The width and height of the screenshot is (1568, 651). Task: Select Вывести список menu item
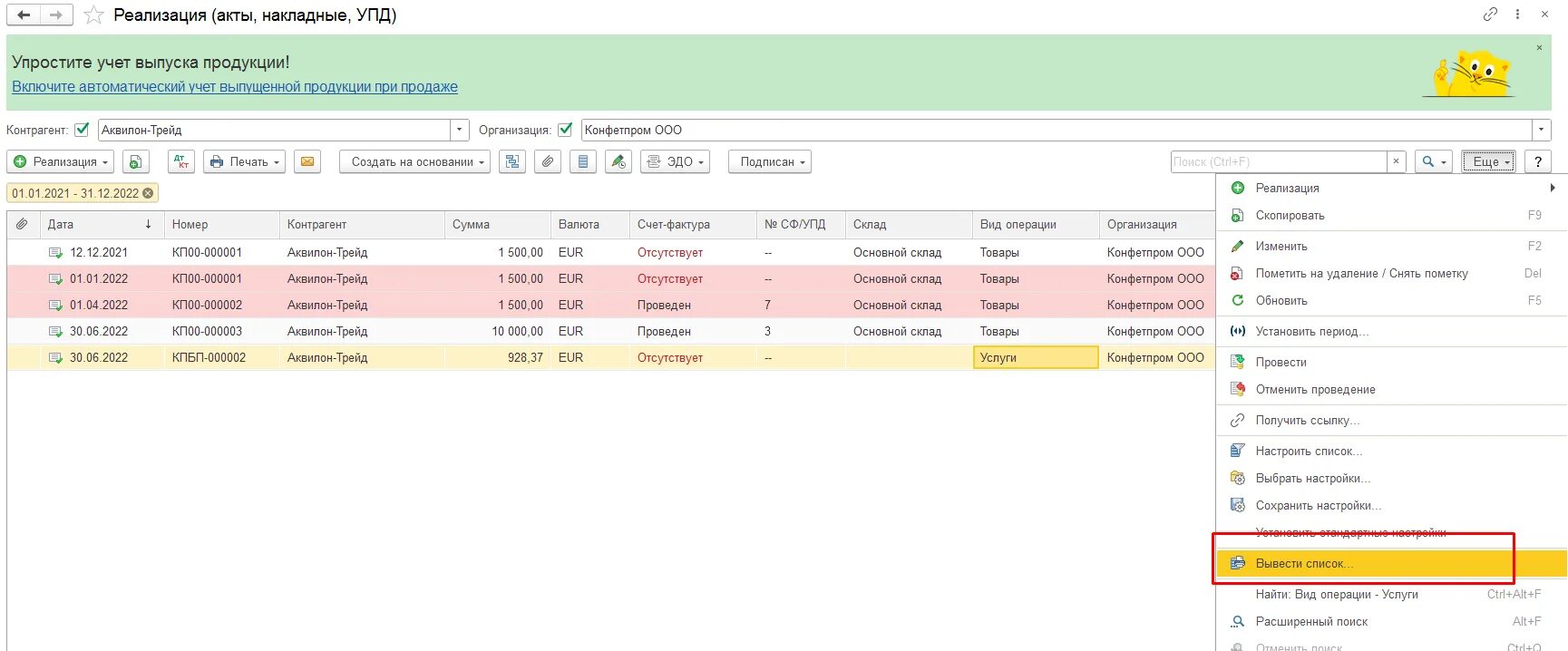[1391, 563]
